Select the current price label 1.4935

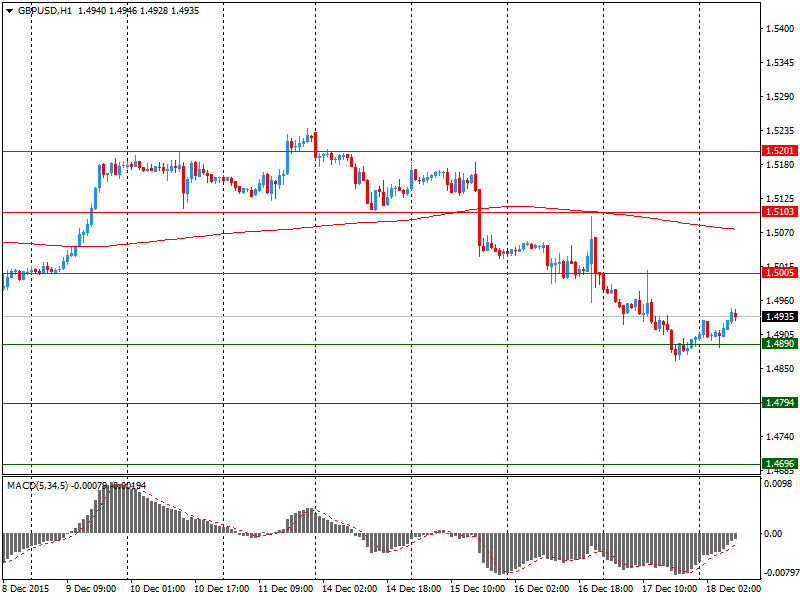click(780, 317)
